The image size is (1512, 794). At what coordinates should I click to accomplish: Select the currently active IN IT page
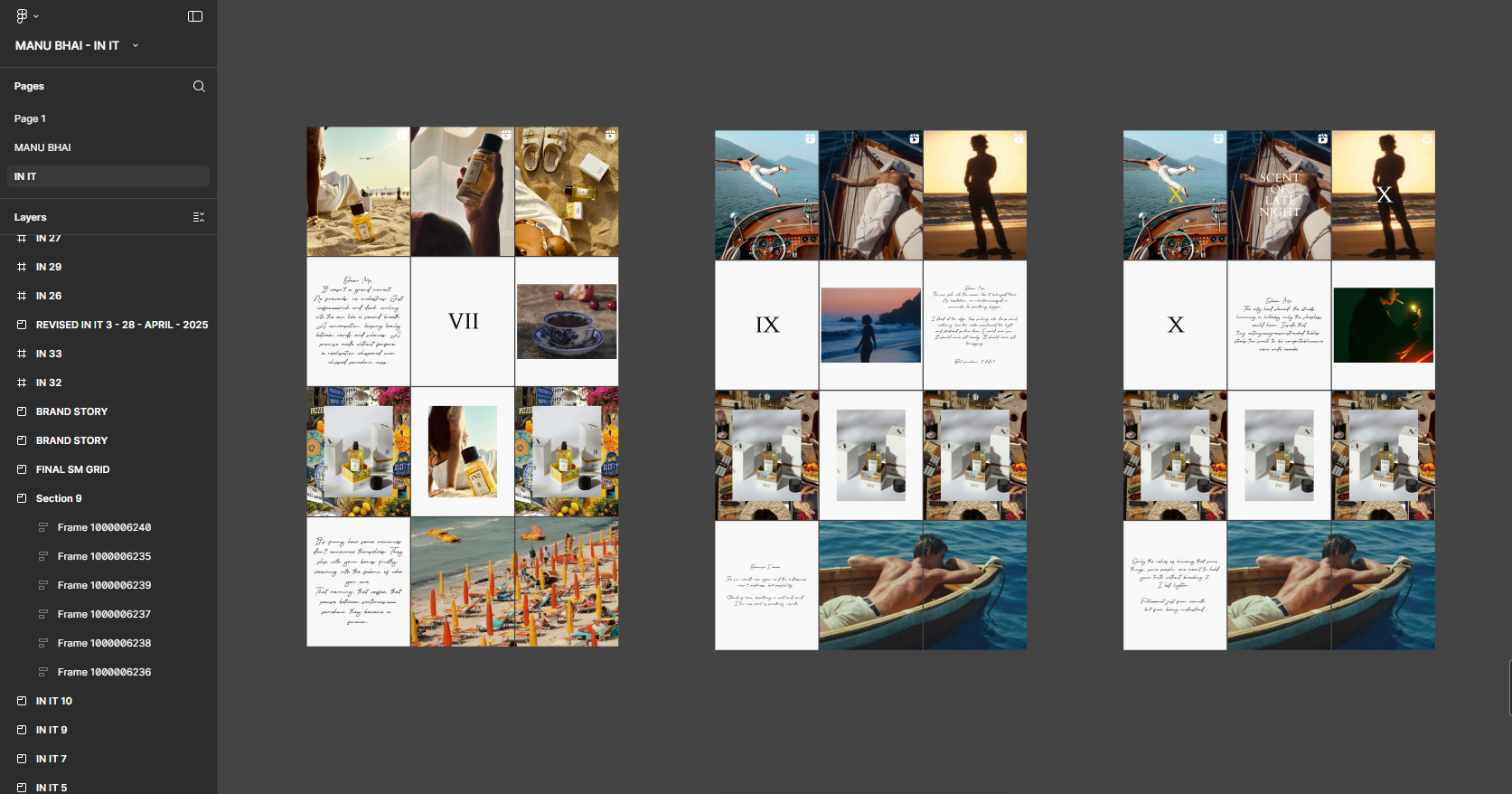pos(25,177)
